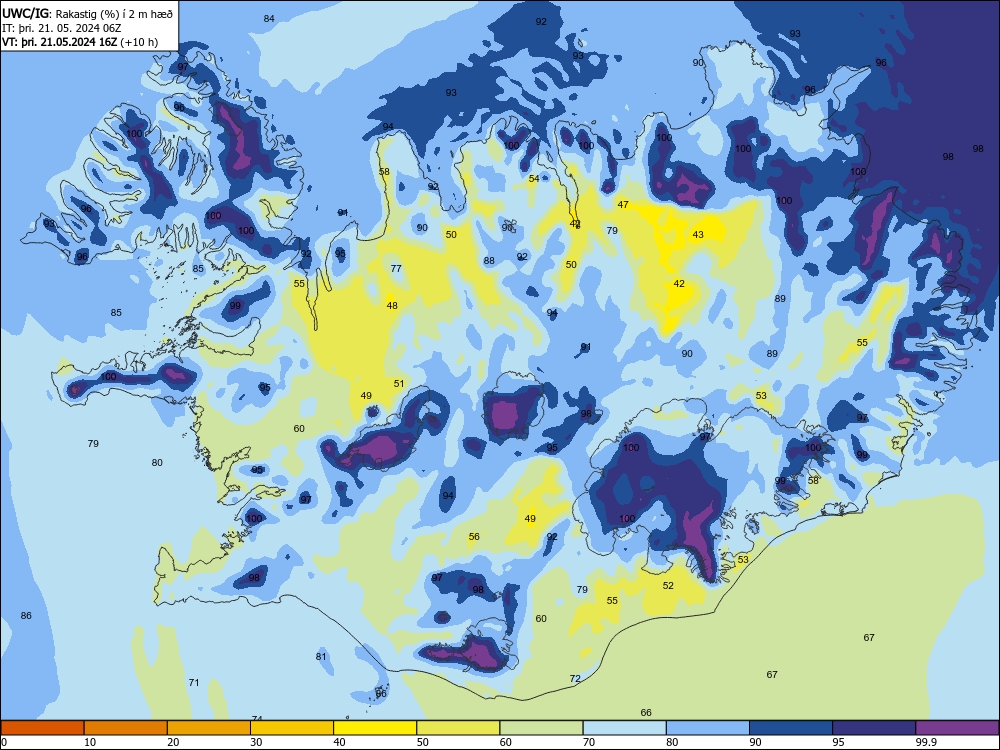Click the "VT: þri. 21.05.2024 16Z (+10 h)" line
This screenshot has height=750, width=1000.
click(80, 43)
